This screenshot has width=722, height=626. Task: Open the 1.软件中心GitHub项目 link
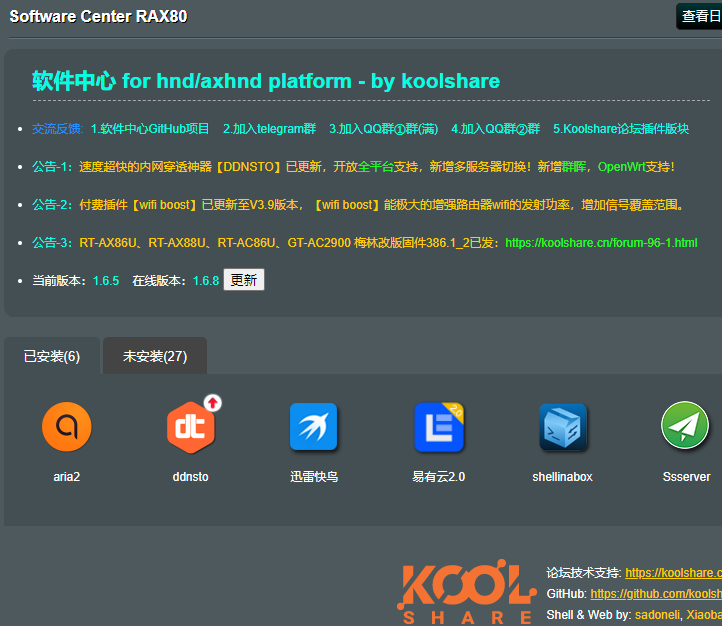150,128
